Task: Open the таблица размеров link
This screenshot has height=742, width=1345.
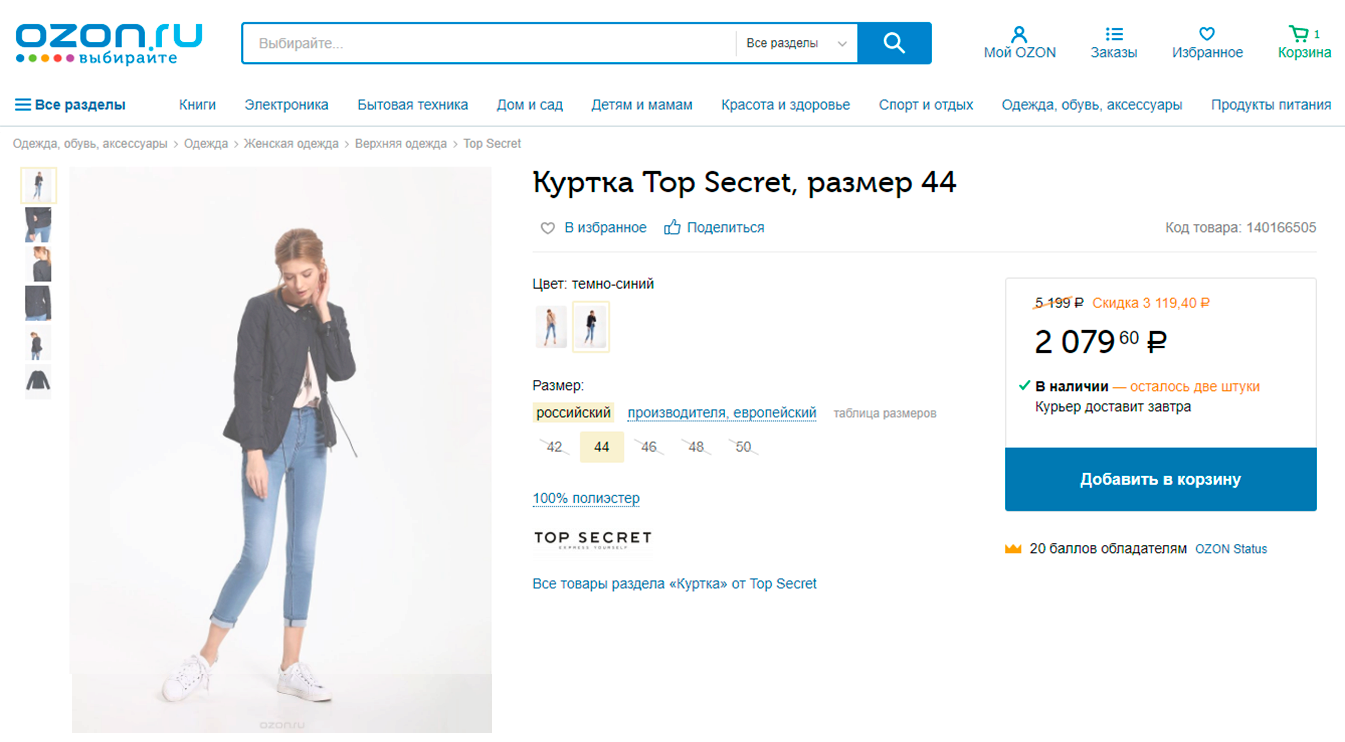Action: (885, 413)
